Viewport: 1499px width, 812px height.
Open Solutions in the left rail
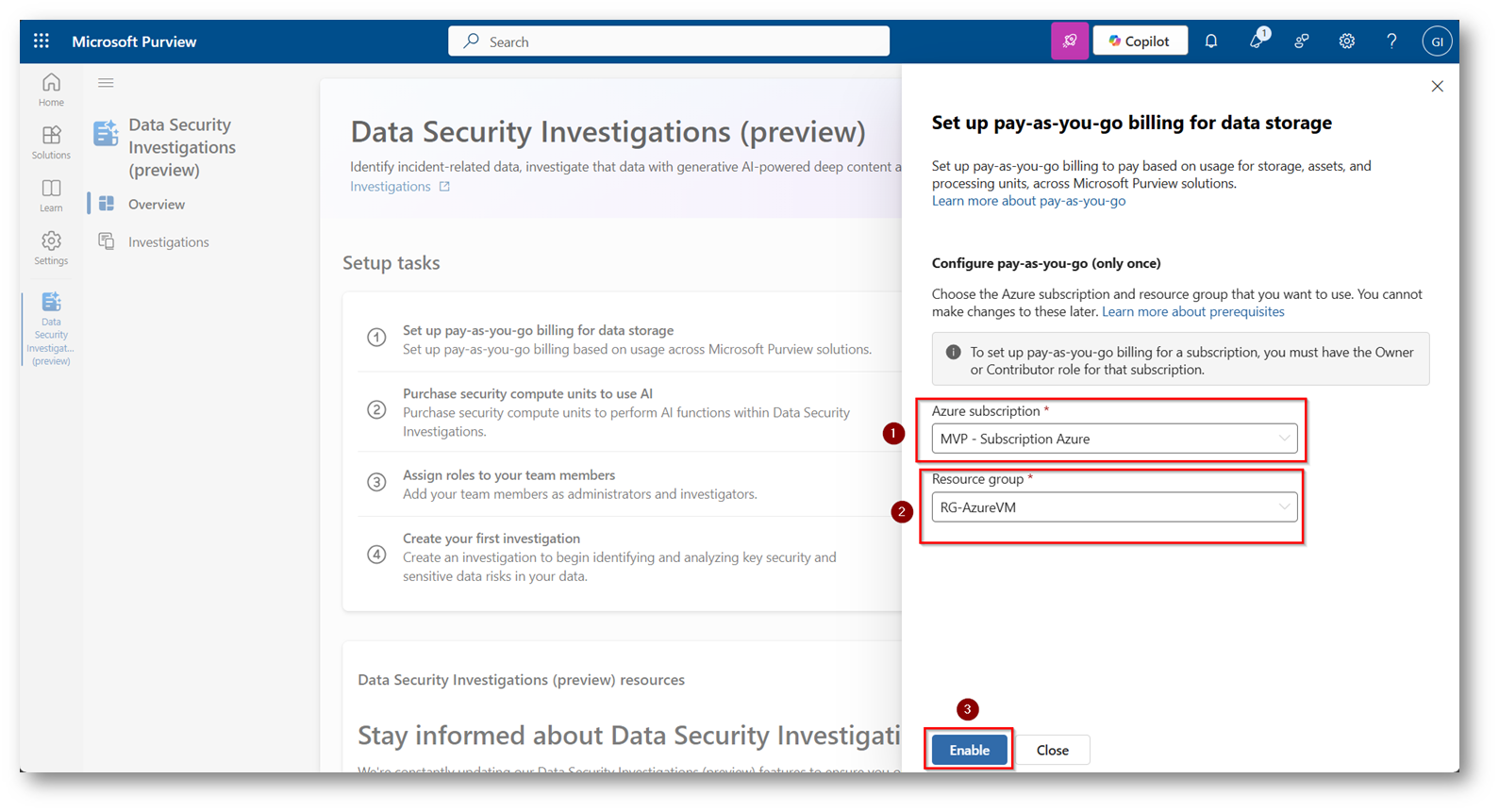pos(51,142)
